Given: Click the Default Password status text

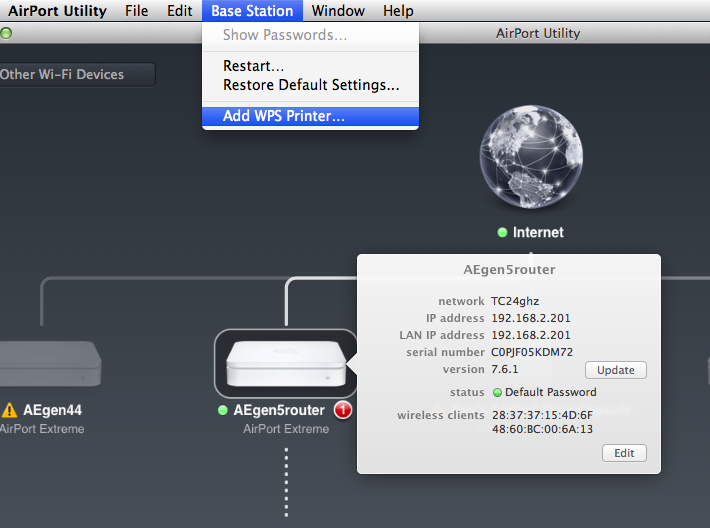Looking at the screenshot, I should (551, 392).
